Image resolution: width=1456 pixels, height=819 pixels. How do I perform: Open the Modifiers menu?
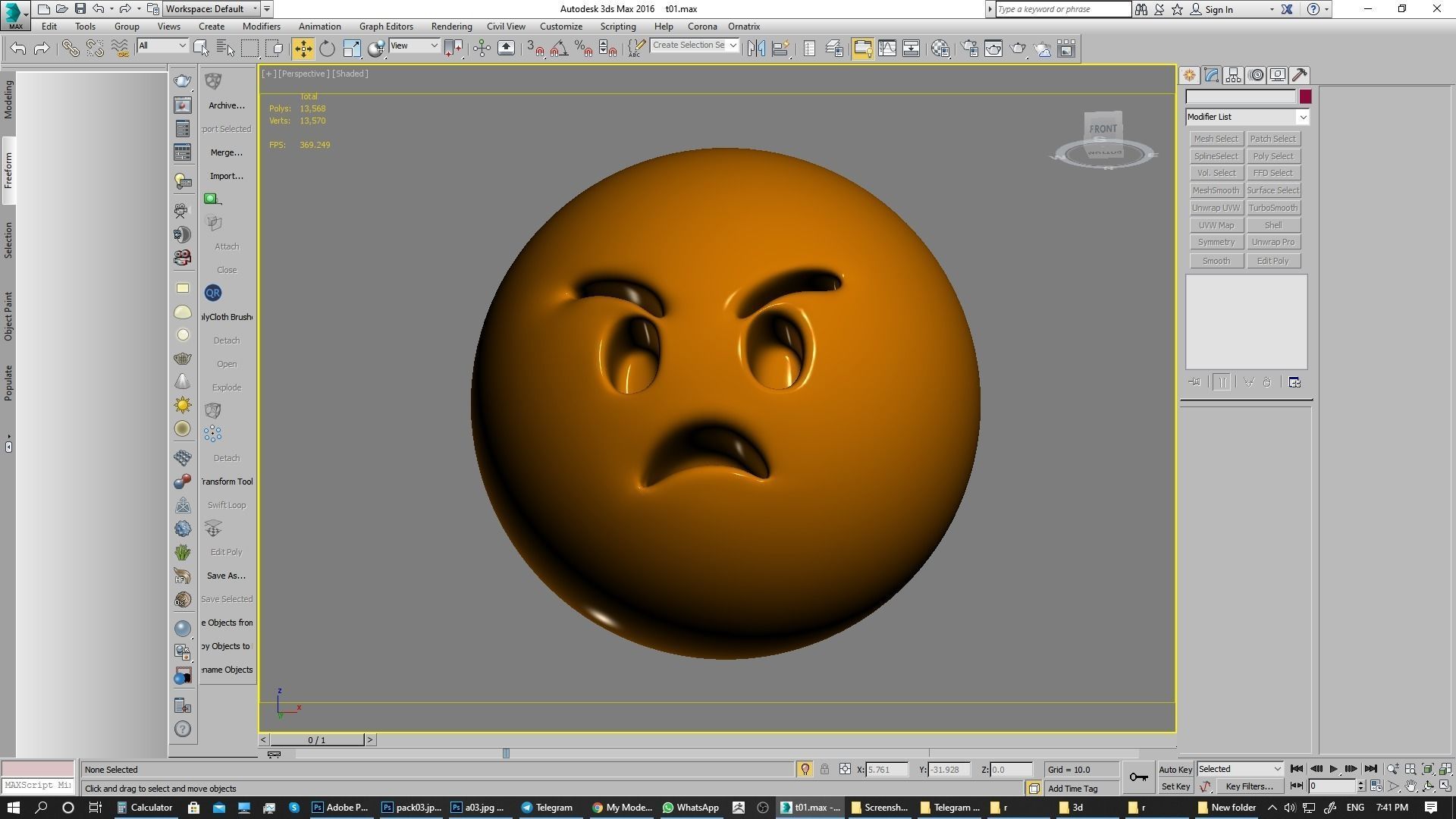[x=262, y=27]
